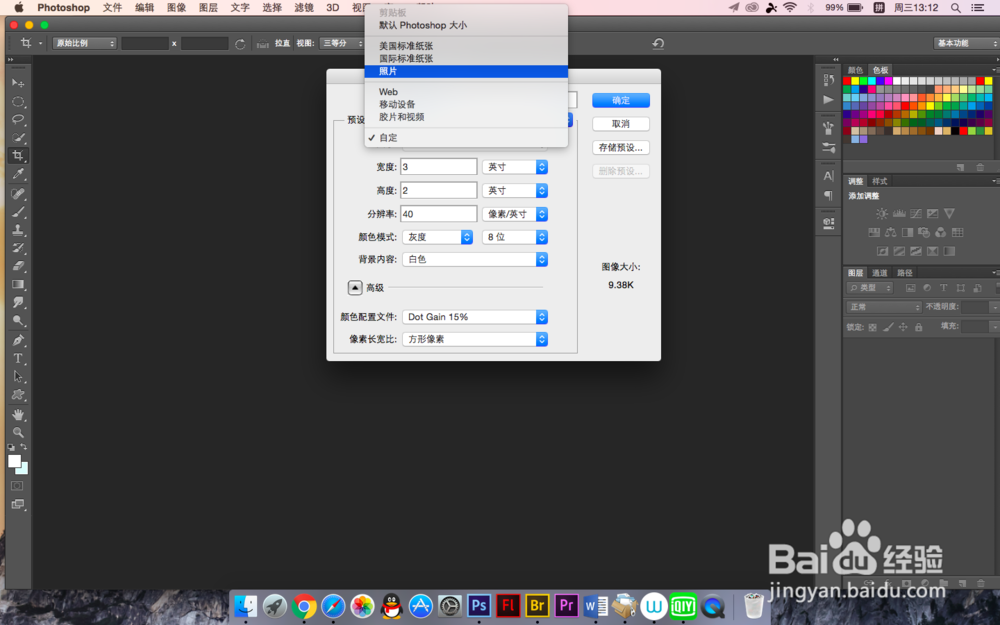Reset crop with the undo arrow icon
The height and width of the screenshot is (625, 1000).
pos(658,43)
